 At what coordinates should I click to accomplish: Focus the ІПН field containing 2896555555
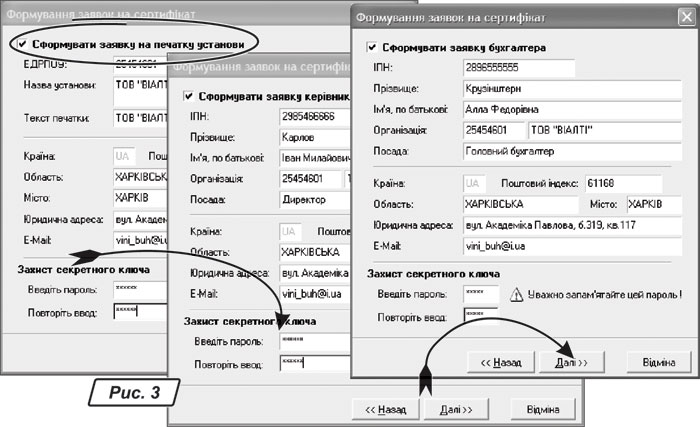coord(520,68)
